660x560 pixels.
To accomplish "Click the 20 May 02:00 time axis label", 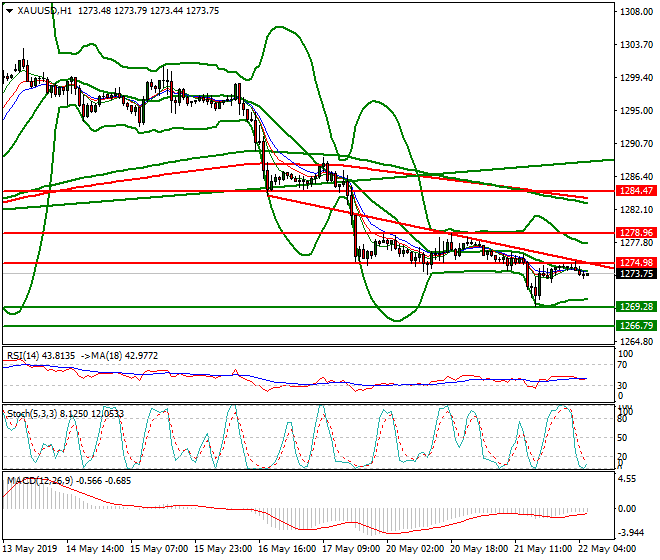I will [x=415, y=549].
